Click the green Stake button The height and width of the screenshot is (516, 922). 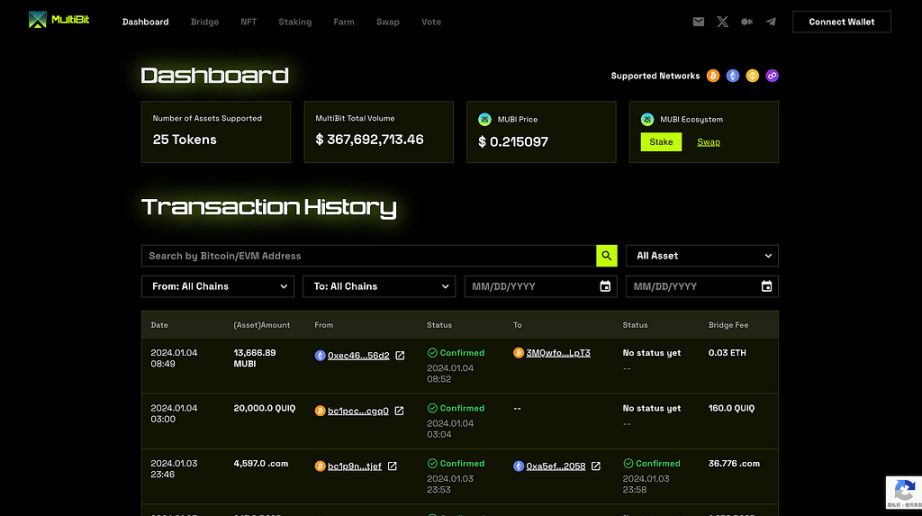pyautogui.click(x=661, y=142)
